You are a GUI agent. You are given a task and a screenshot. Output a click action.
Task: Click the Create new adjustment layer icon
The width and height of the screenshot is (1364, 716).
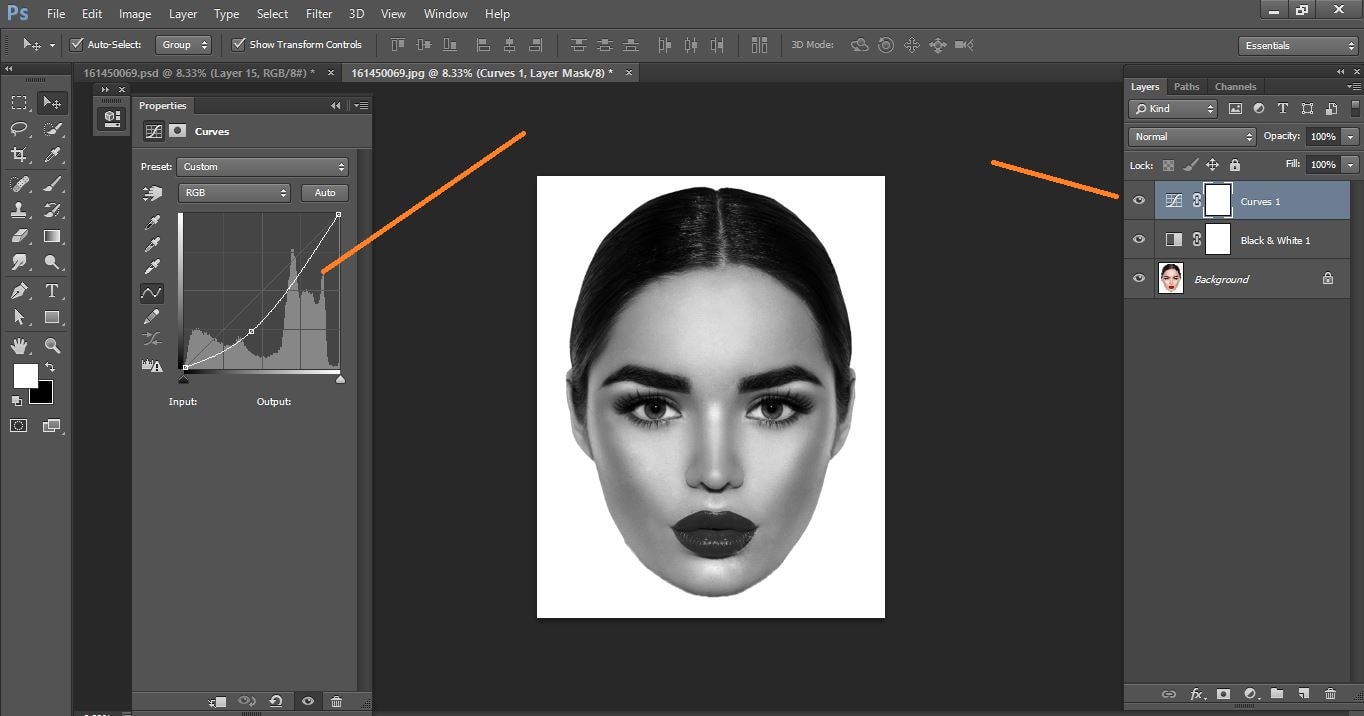[1250, 693]
